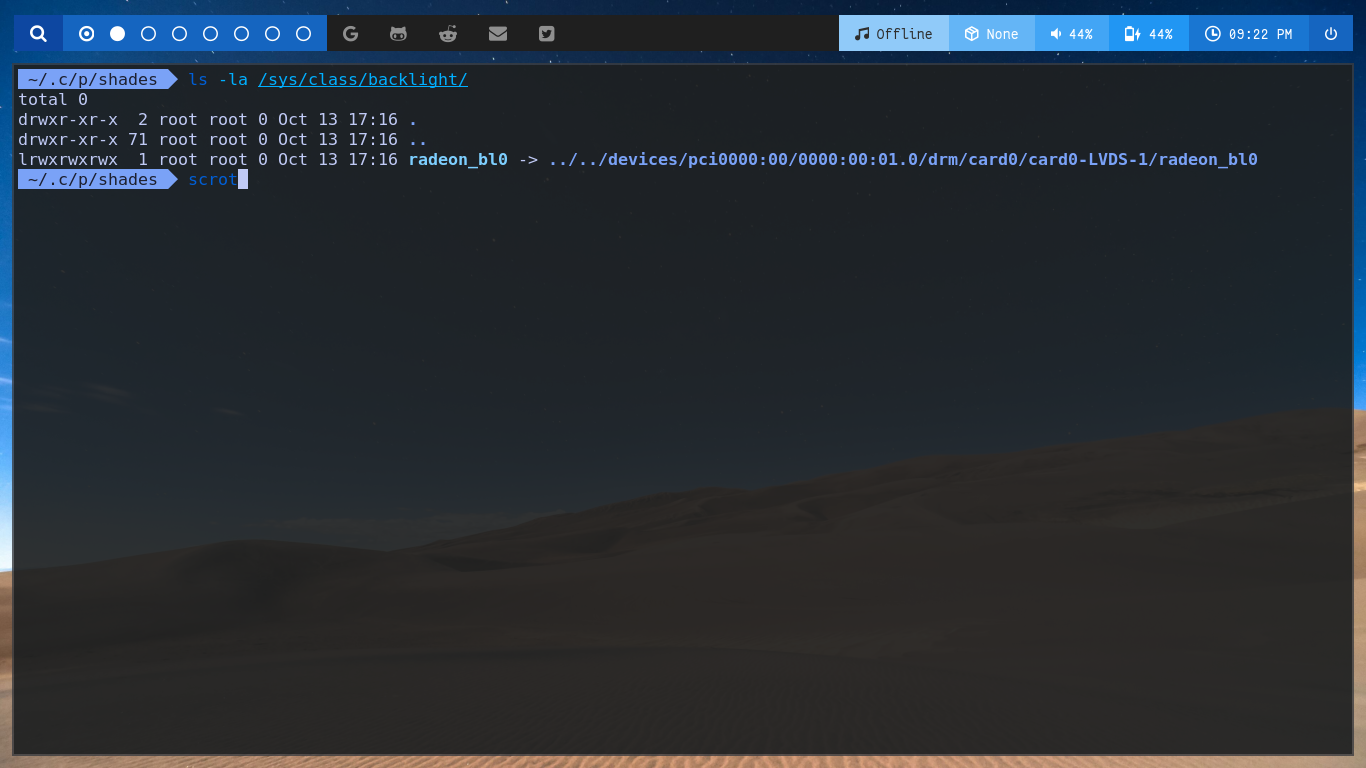Click the volume module to adjust 44% level
The image size is (1366, 768).
[1071, 33]
